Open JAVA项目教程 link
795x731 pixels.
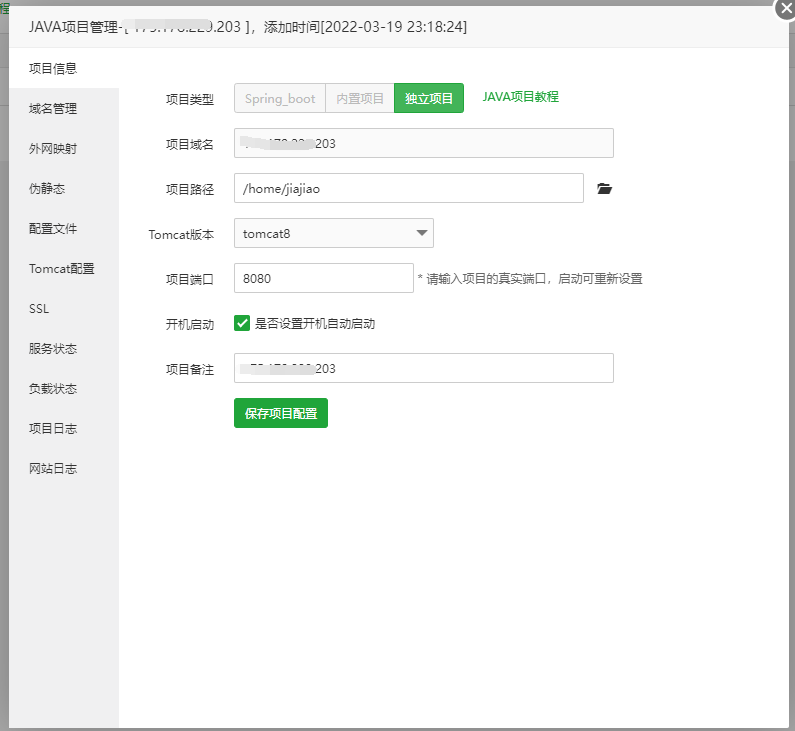point(520,97)
